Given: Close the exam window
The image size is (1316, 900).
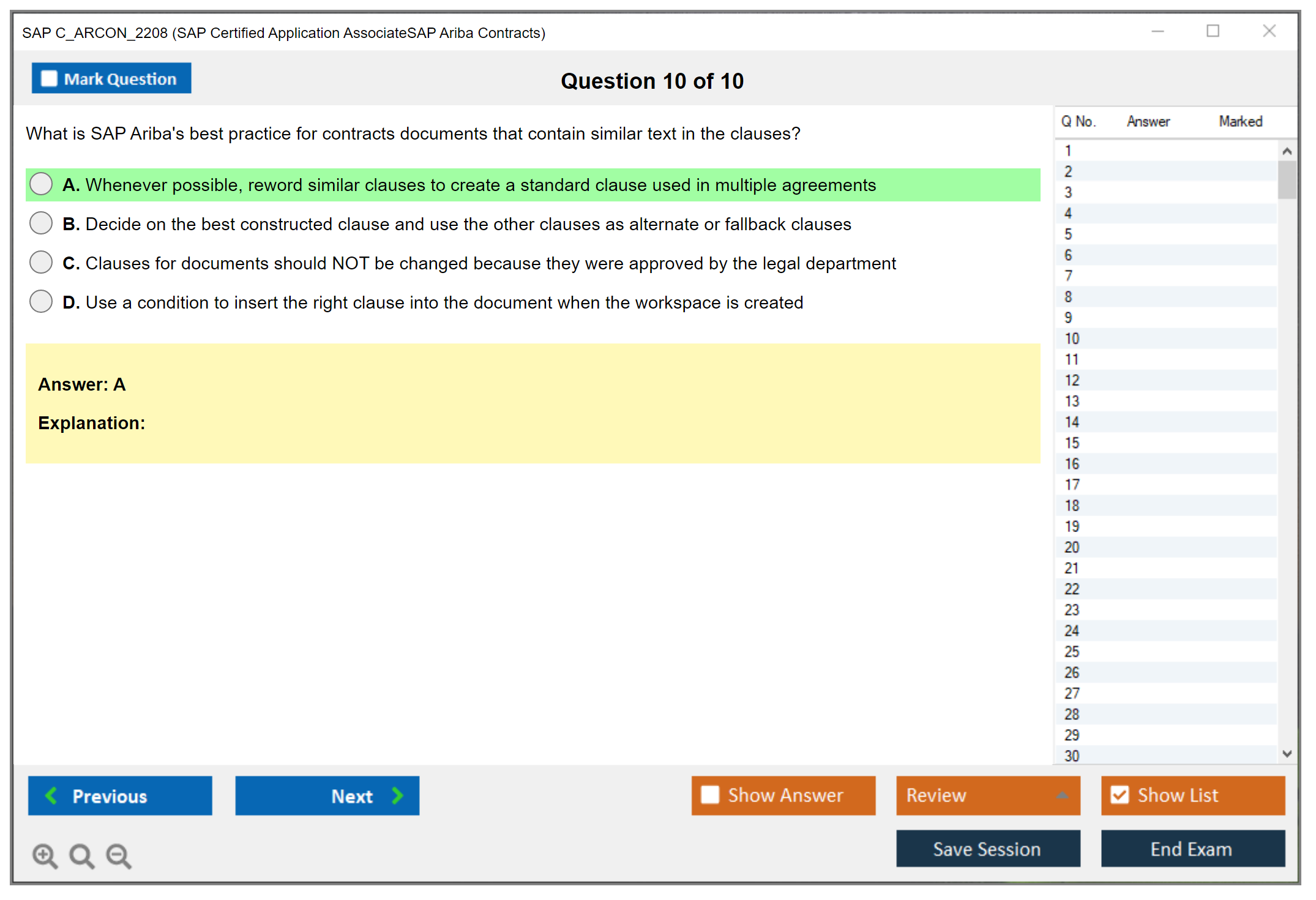Looking at the screenshot, I should pyautogui.click(x=1269, y=31).
